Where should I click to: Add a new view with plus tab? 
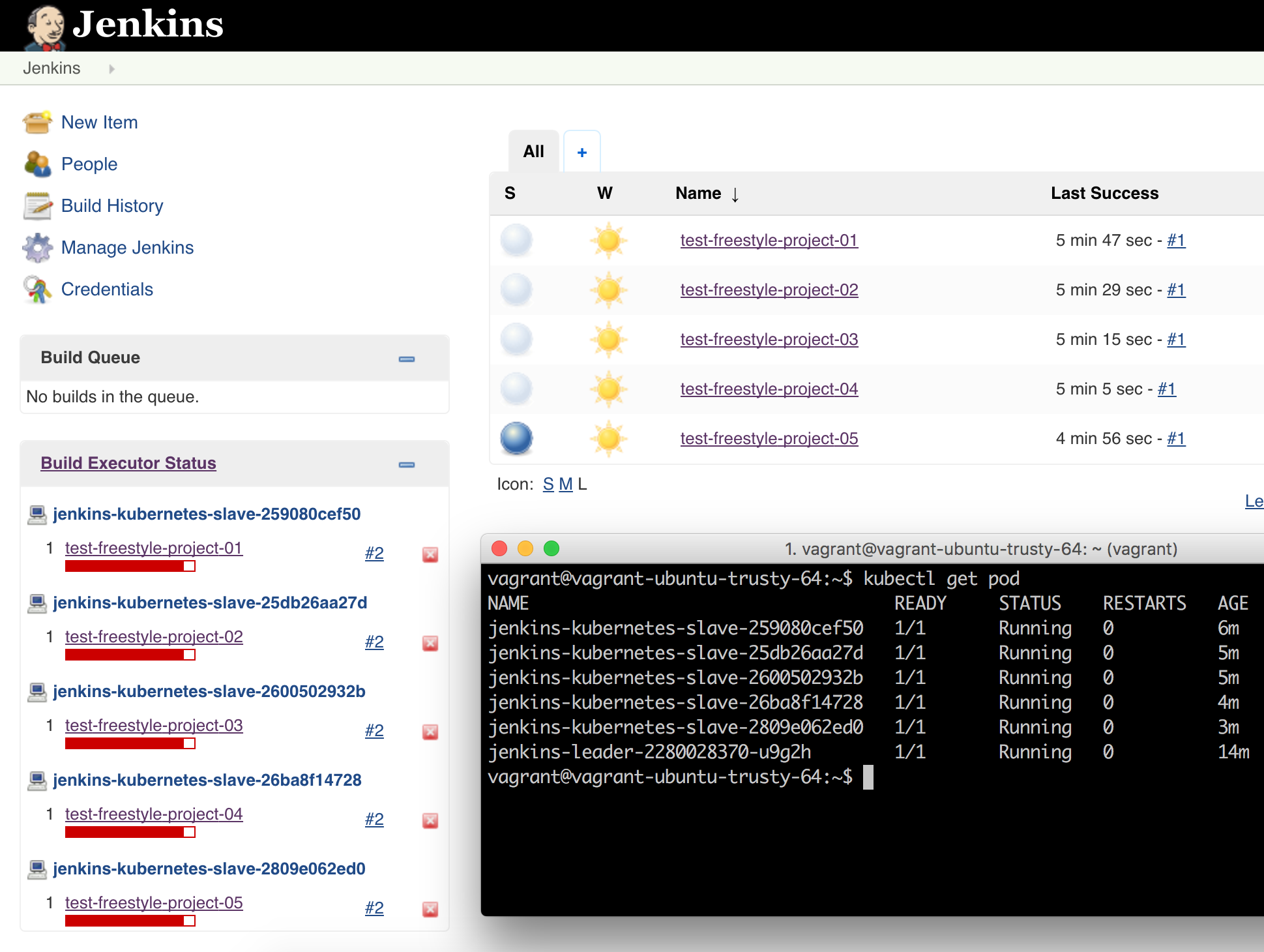click(581, 152)
